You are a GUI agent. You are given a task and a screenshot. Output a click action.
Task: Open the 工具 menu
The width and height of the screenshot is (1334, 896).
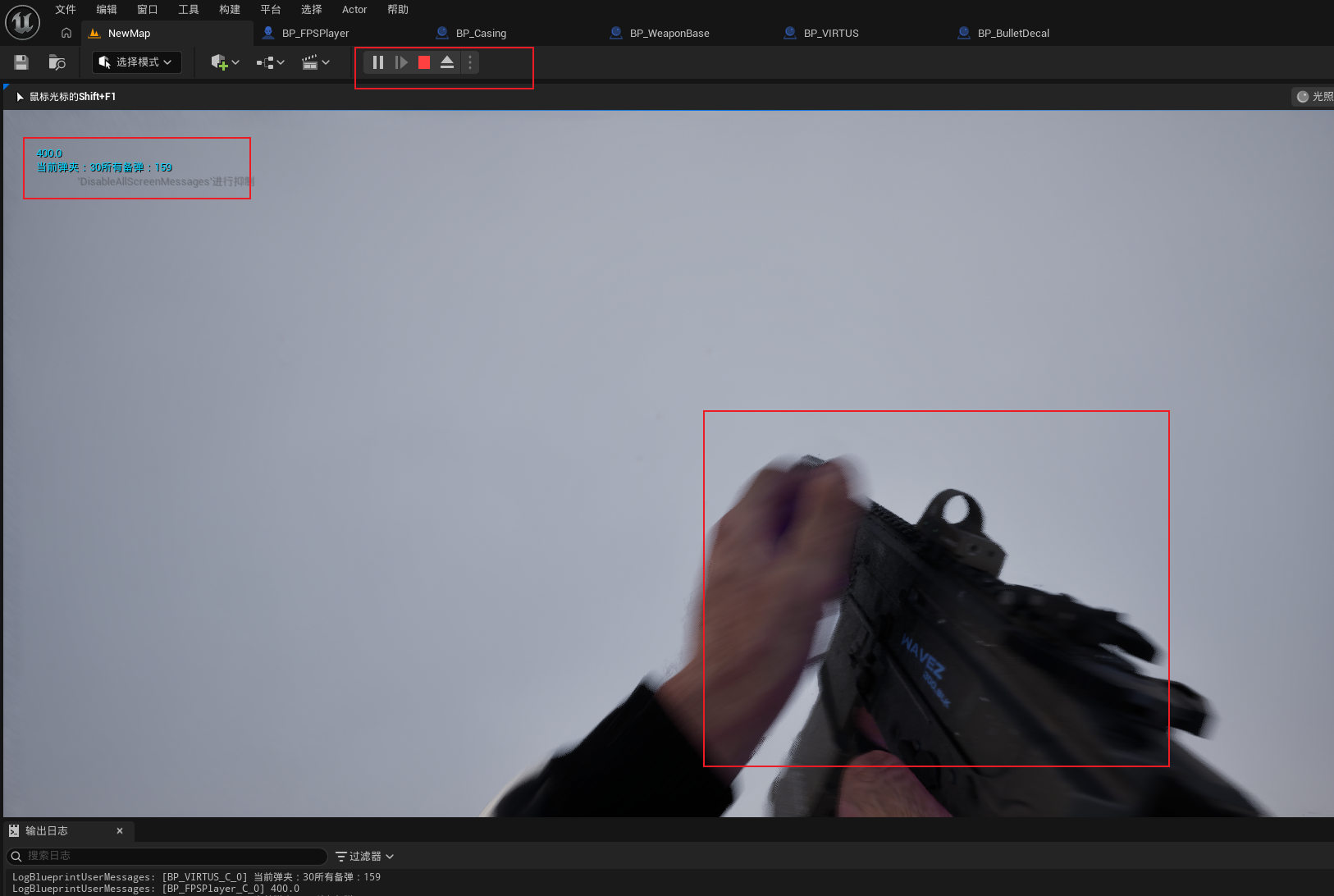pyautogui.click(x=189, y=10)
